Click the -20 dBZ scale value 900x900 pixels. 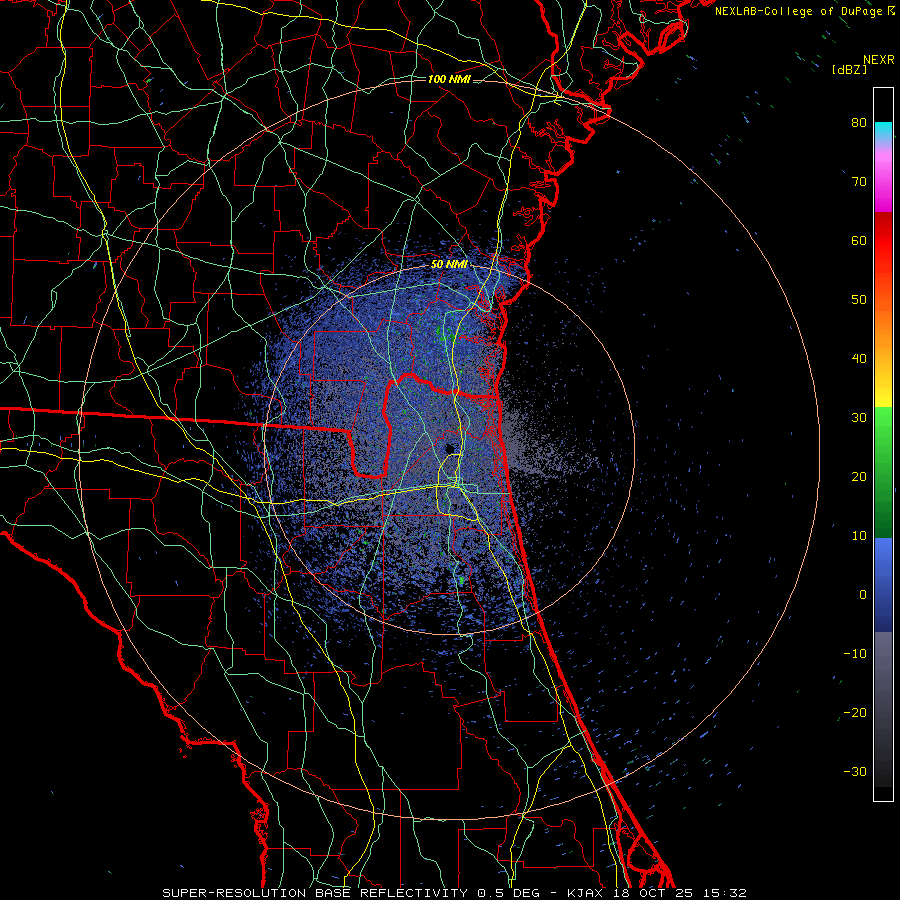[855, 712]
